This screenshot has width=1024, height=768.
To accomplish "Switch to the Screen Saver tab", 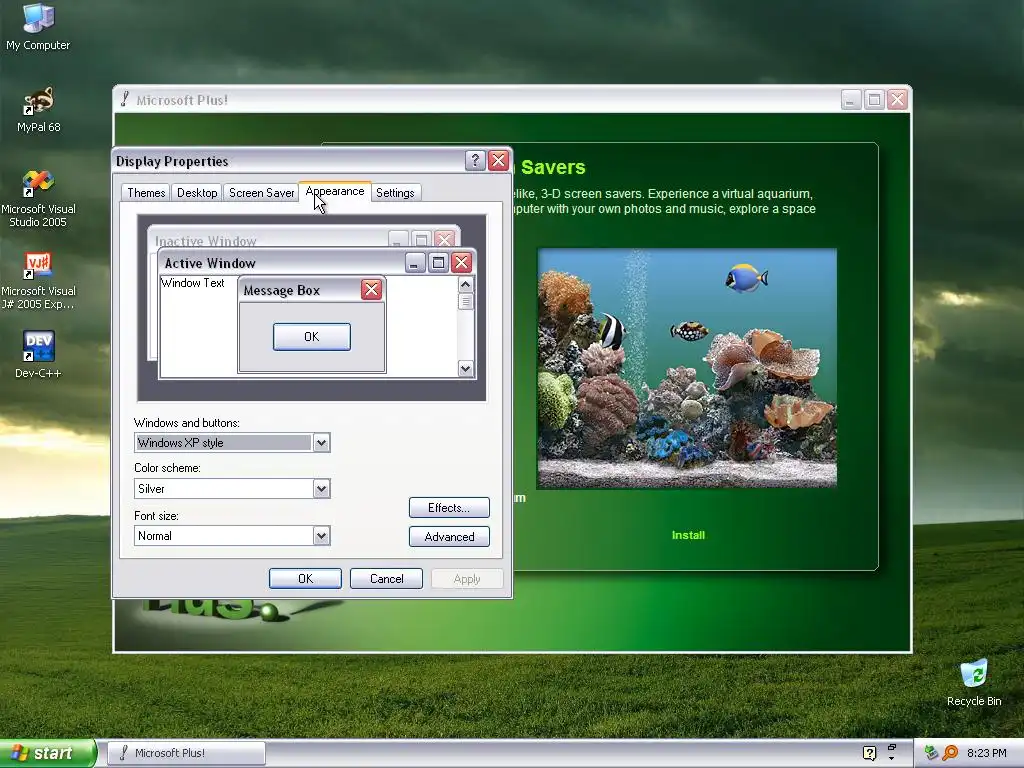I will [261, 193].
